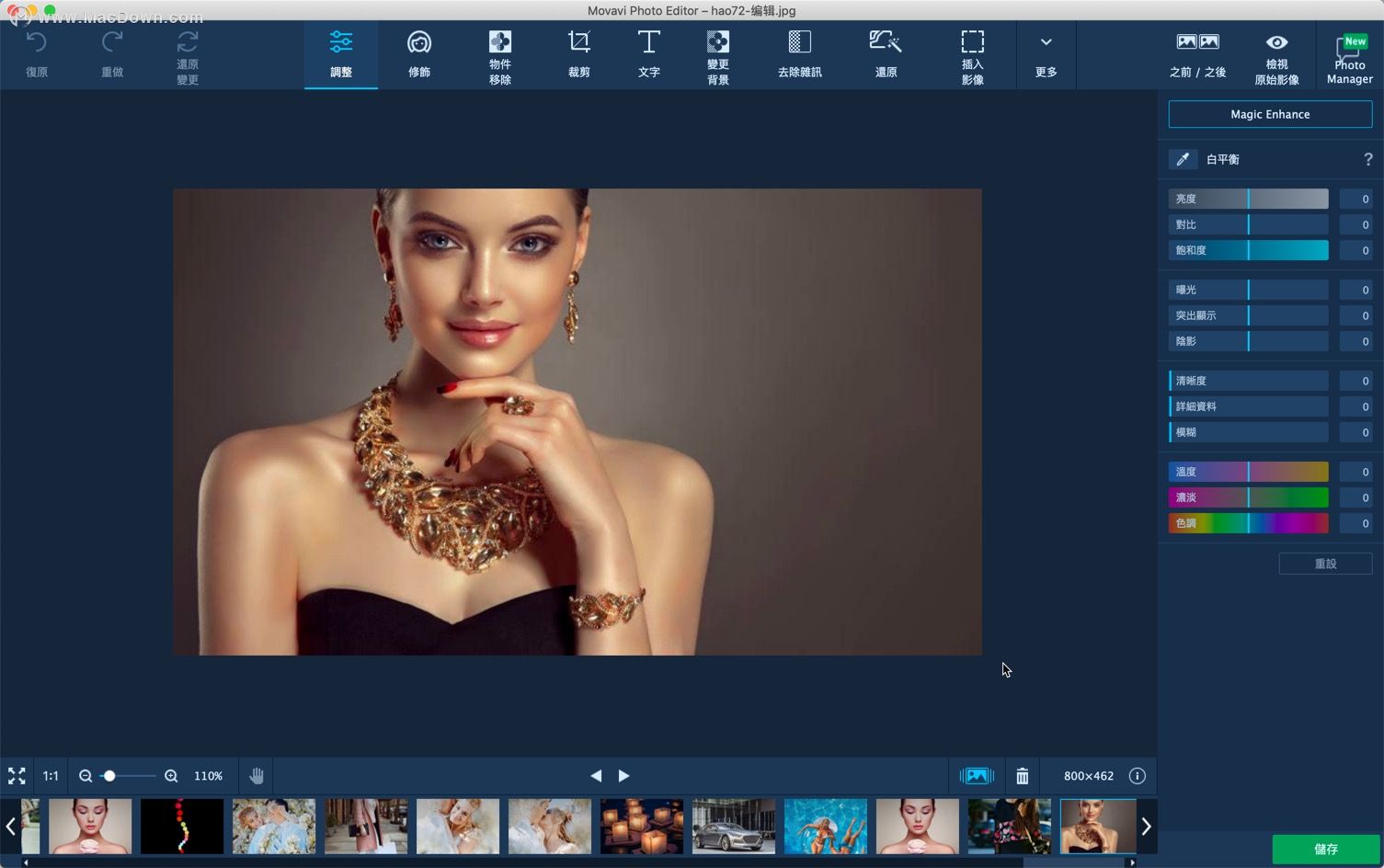Viewport: 1384px width, 868px height.
Task: Adjust the 詳細資料 details slider
Action: point(1248,406)
